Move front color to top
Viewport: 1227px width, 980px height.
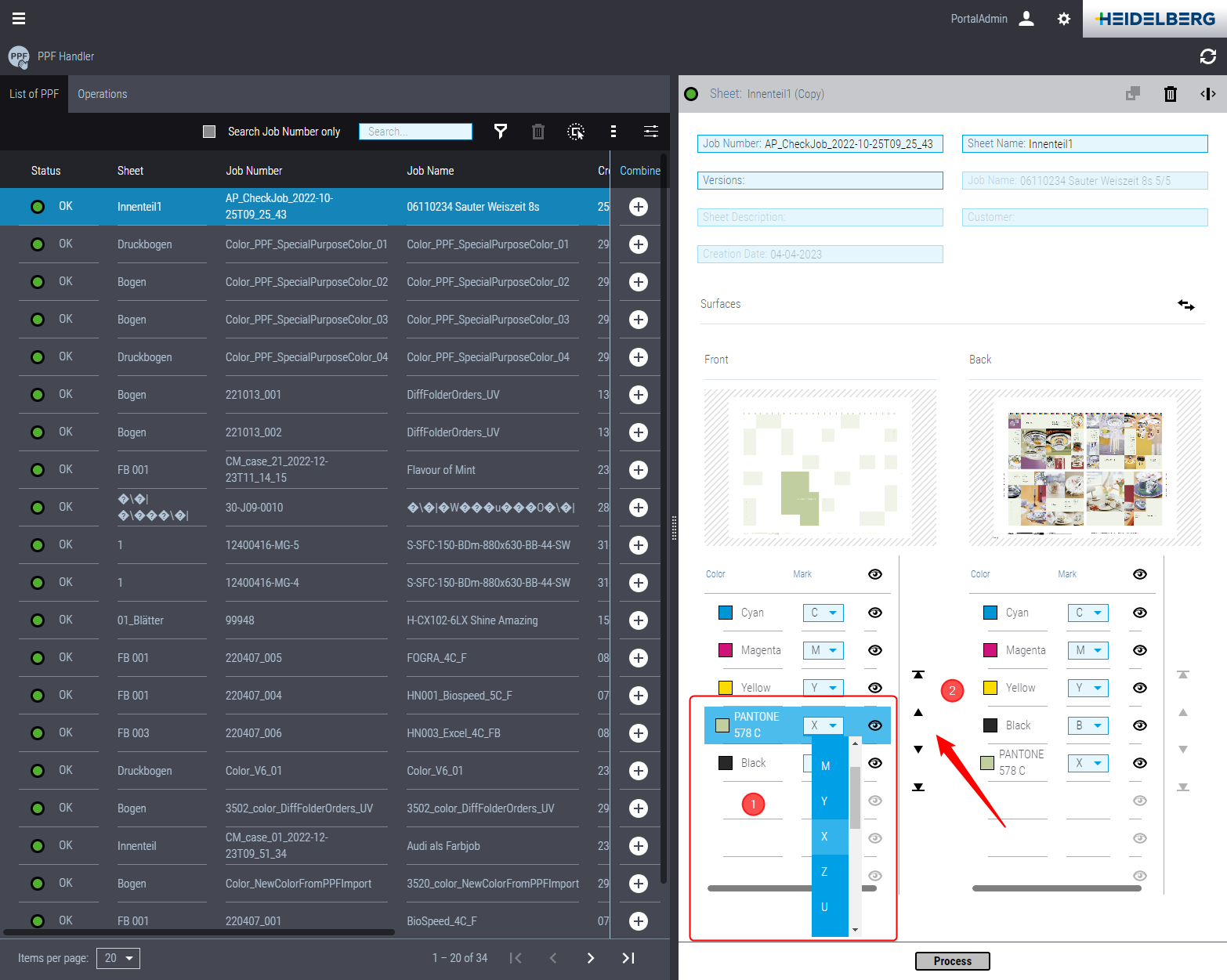918,674
